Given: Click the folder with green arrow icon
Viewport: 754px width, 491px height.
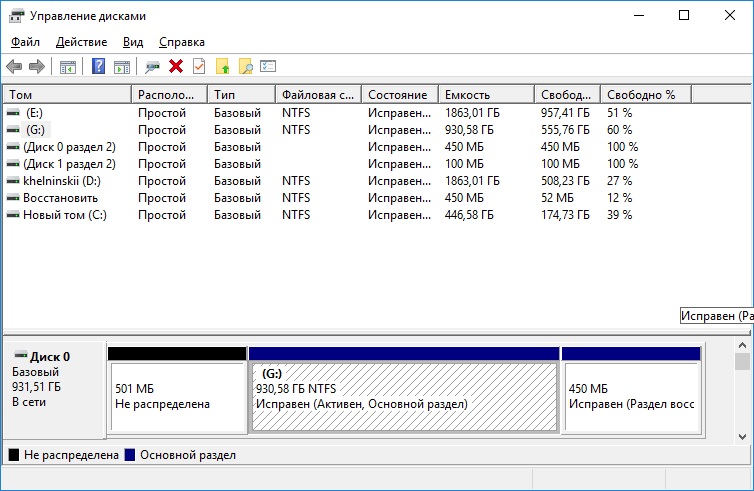Looking at the screenshot, I should (222, 66).
